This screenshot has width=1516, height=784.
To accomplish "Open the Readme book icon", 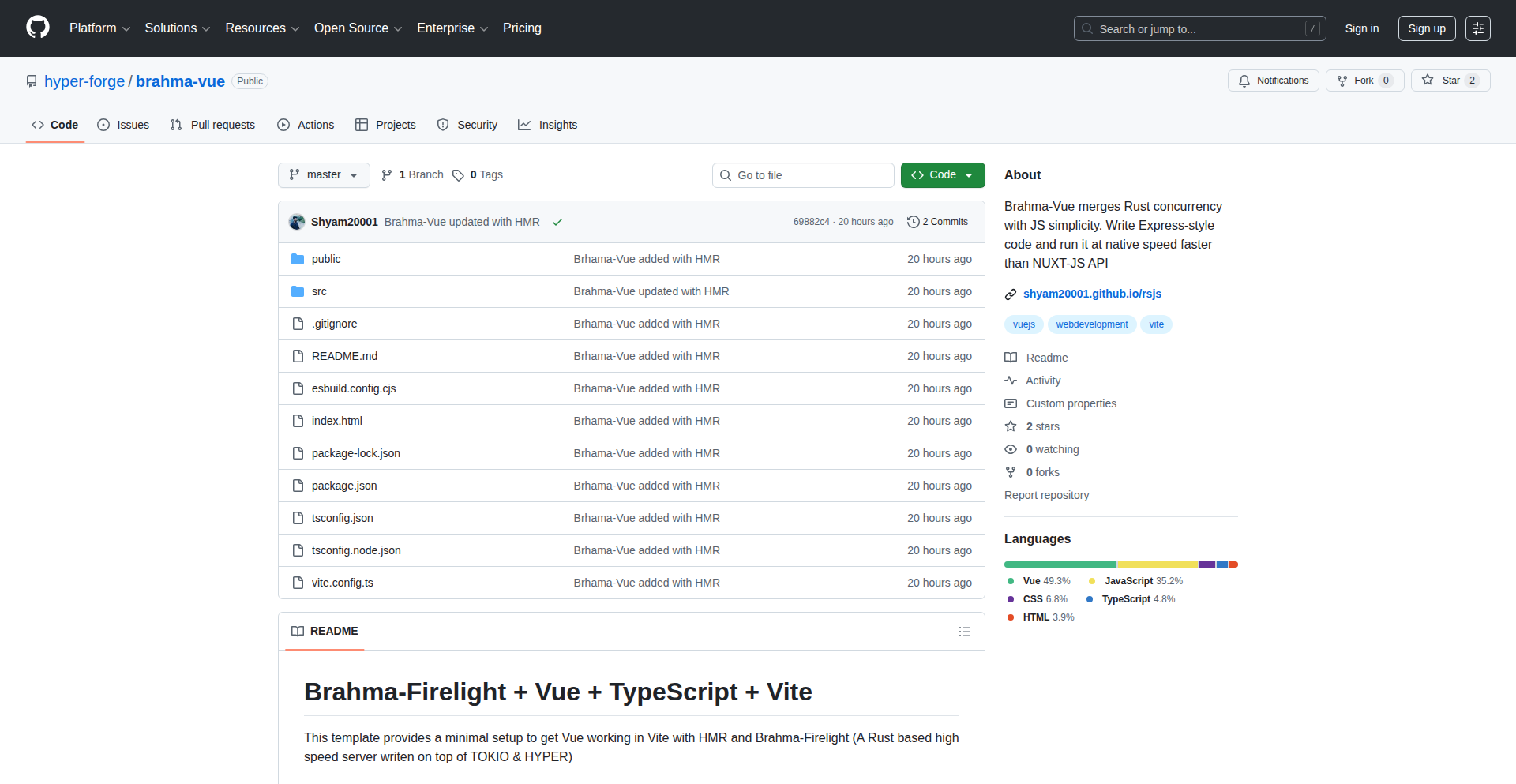I will 1011,357.
